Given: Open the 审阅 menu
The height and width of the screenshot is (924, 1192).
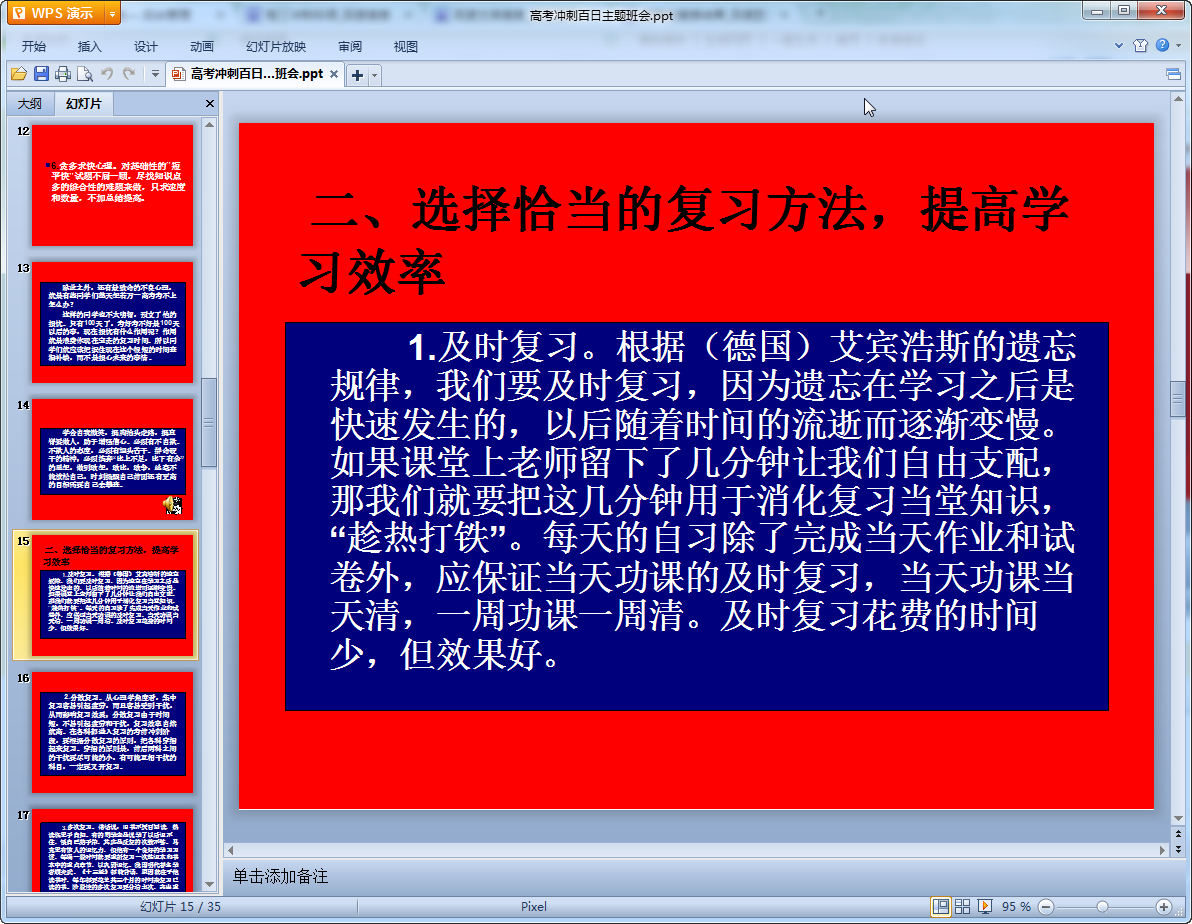Looking at the screenshot, I should click(x=350, y=46).
